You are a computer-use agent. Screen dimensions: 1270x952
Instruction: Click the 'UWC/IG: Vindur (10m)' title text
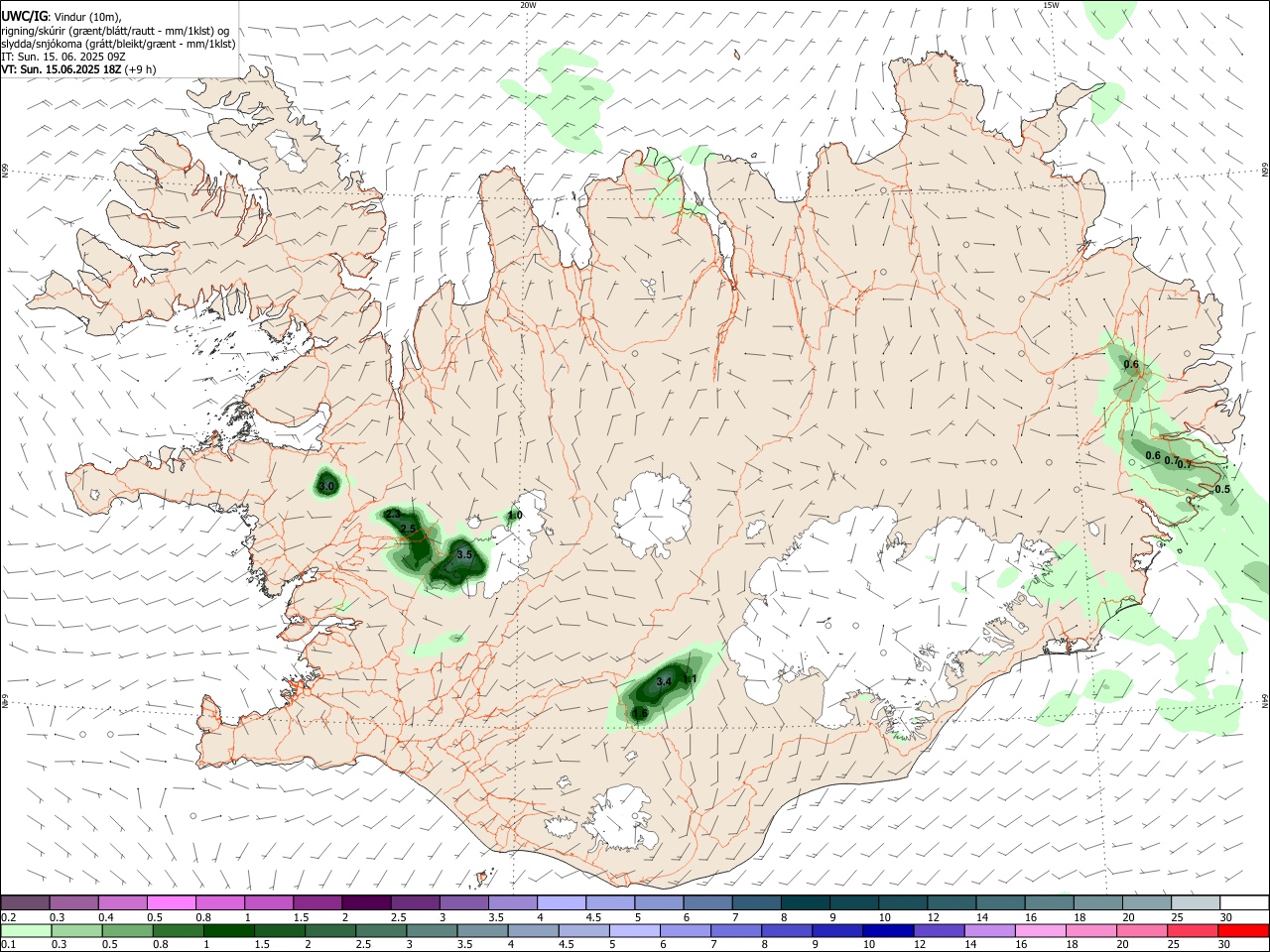pos(62,16)
